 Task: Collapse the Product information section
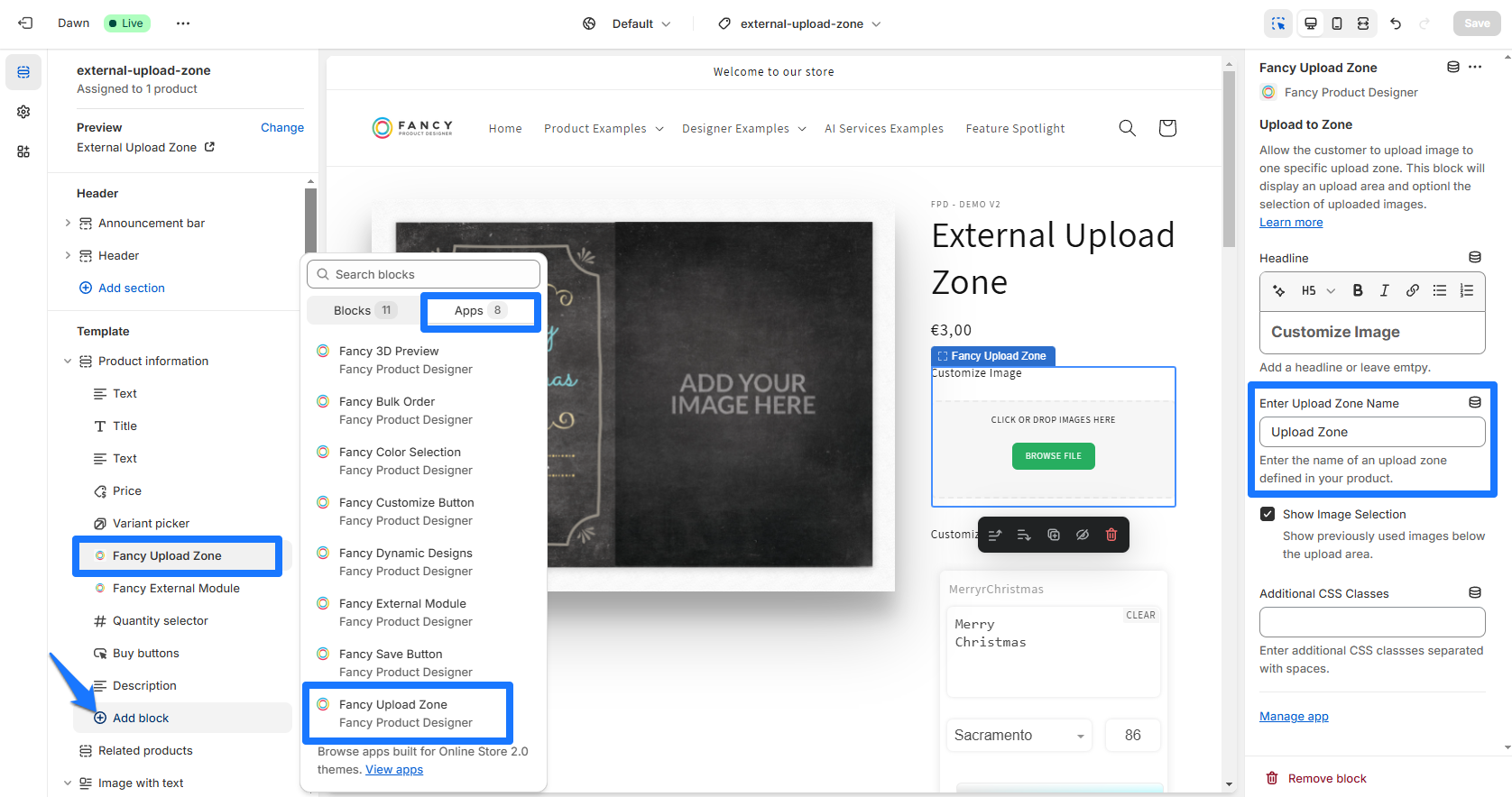click(68, 361)
